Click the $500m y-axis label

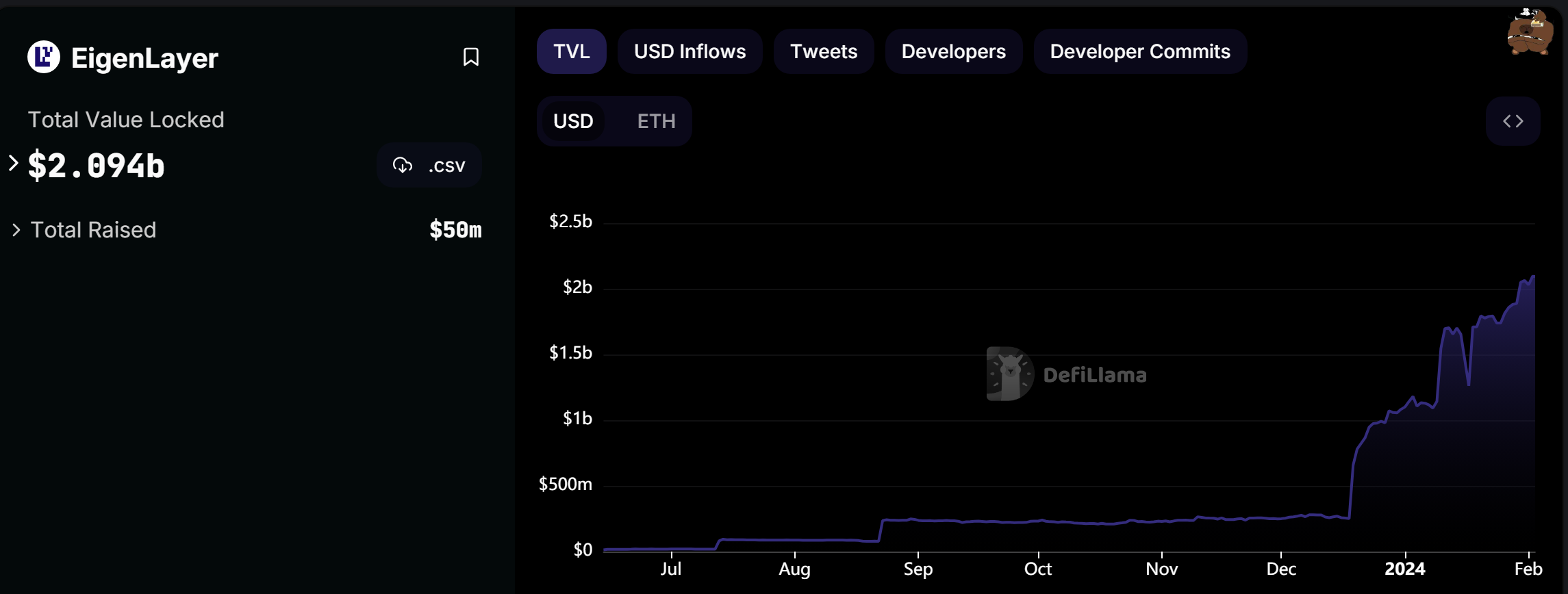(566, 484)
